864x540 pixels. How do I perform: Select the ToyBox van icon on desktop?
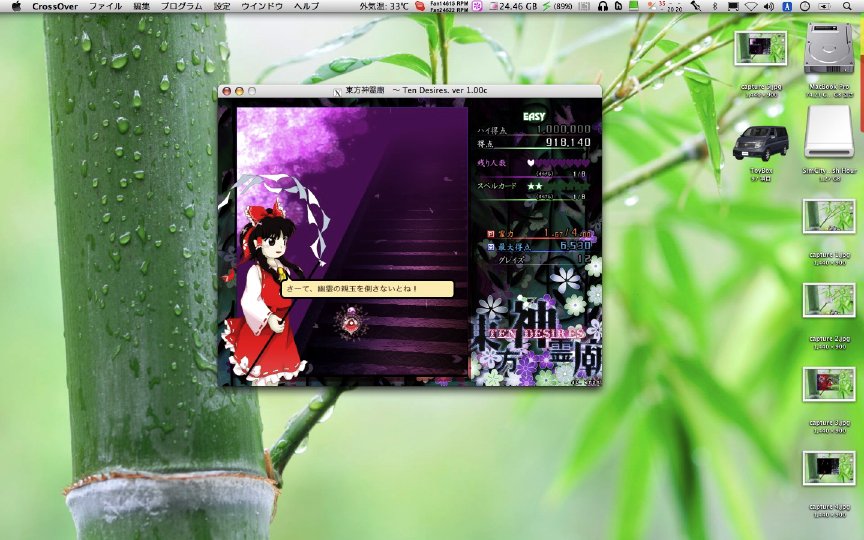pyautogui.click(x=760, y=143)
